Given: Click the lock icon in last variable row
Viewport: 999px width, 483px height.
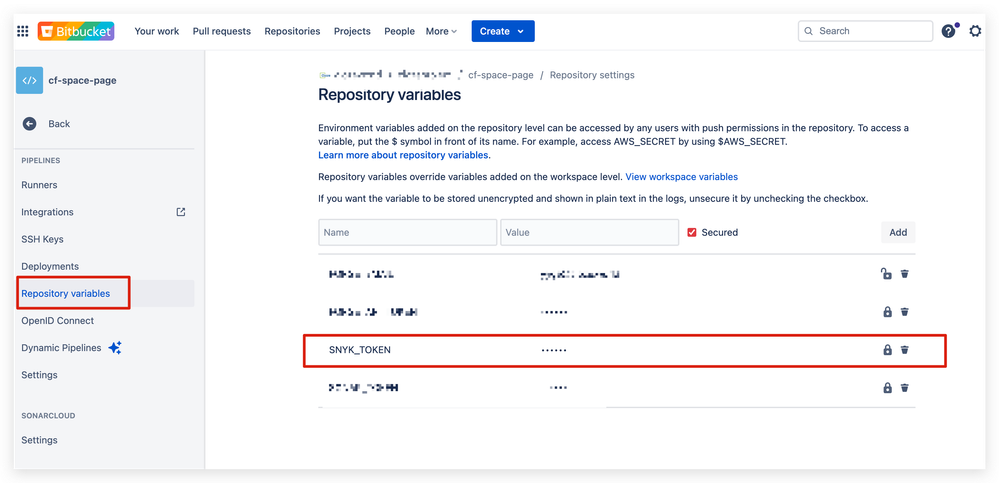Looking at the screenshot, I should tap(887, 387).
